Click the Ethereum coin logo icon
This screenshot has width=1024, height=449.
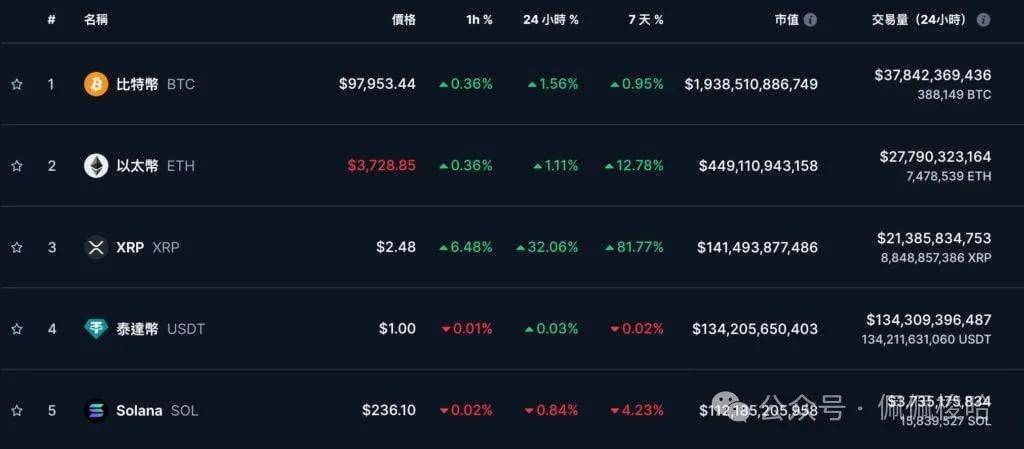click(96, 166)
